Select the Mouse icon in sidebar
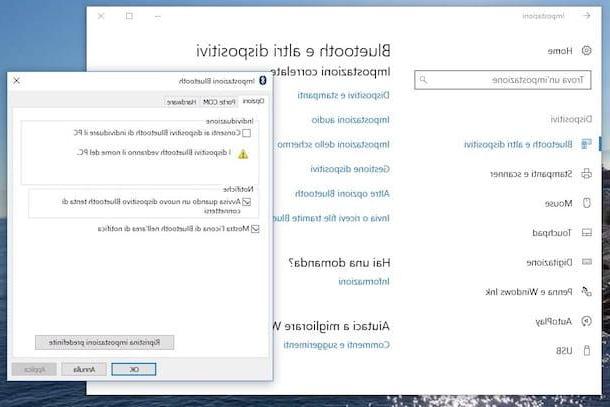Screen dimensions: 610x407 (x=587, y=203)
